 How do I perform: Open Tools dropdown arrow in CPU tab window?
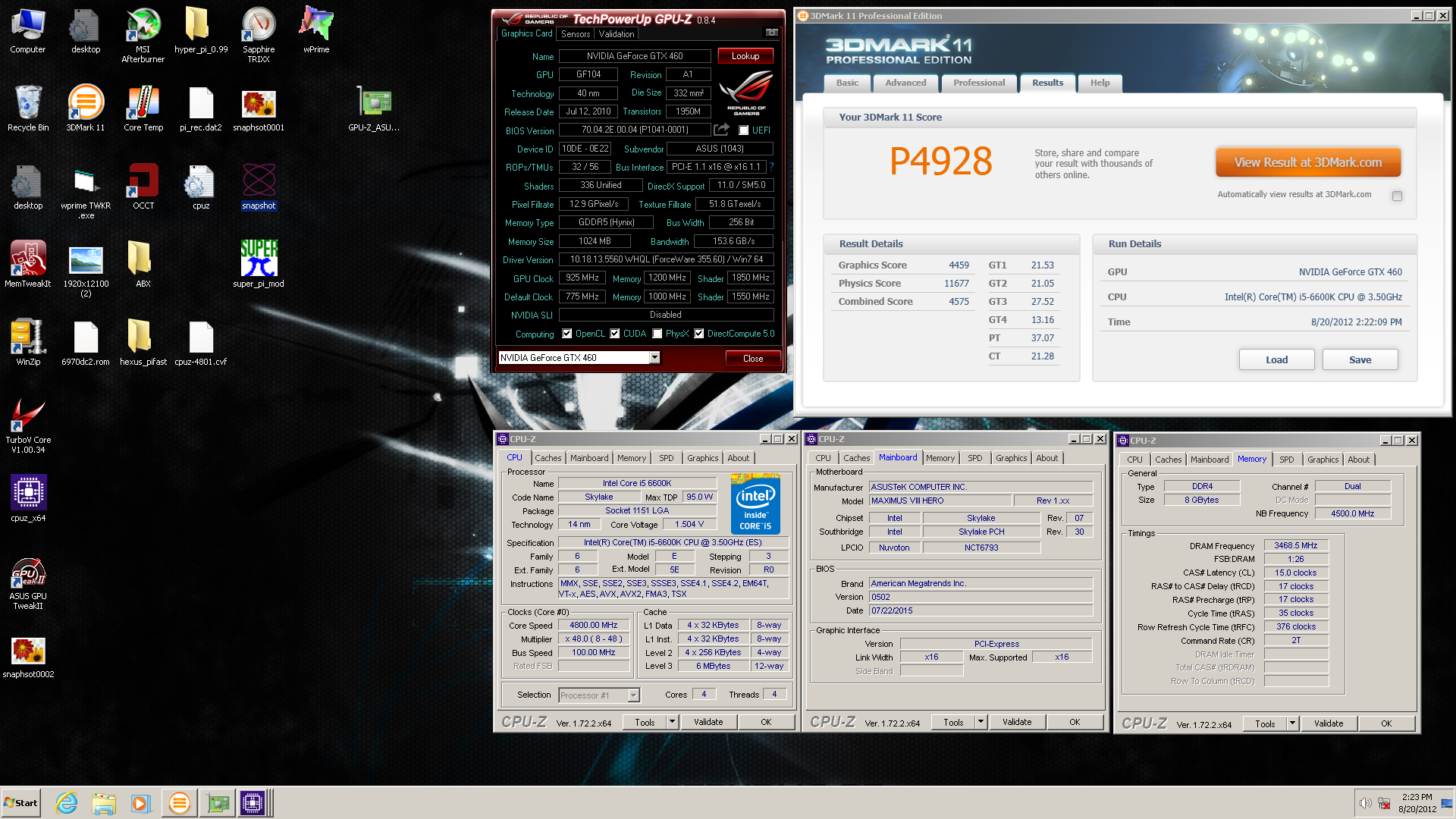tap(672, 722)
